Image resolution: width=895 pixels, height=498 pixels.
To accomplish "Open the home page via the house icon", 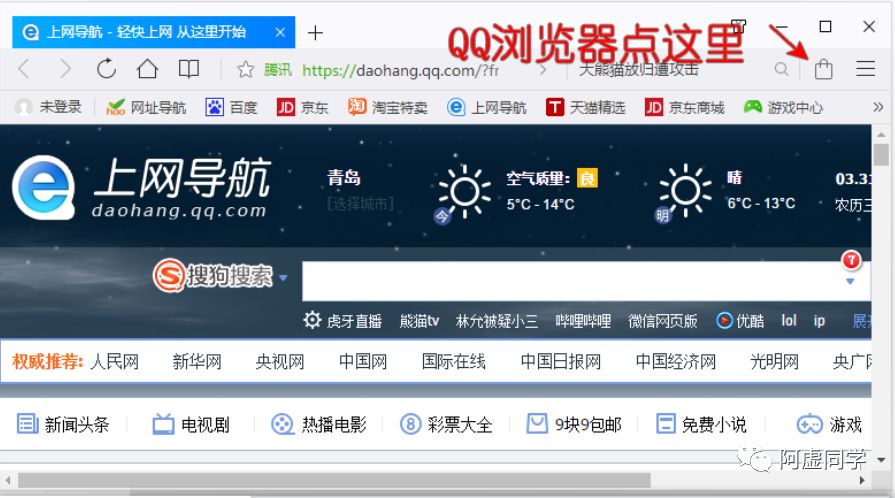I will tap(147, 69).
